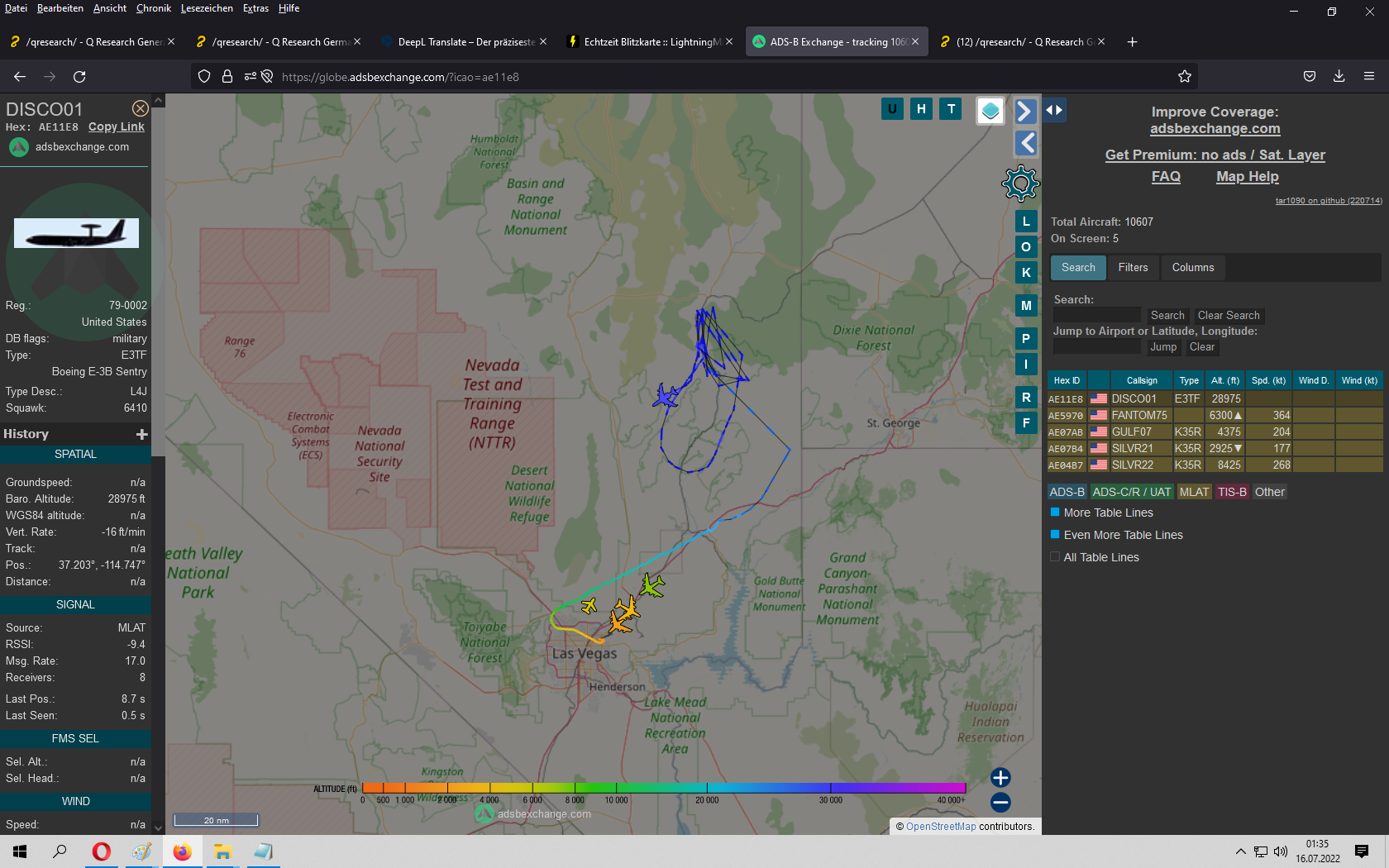The width and height of the screenshot is (1389, 868).
Task: Close the DISCO01 aircraft info panel
Action: click(141, 108)
